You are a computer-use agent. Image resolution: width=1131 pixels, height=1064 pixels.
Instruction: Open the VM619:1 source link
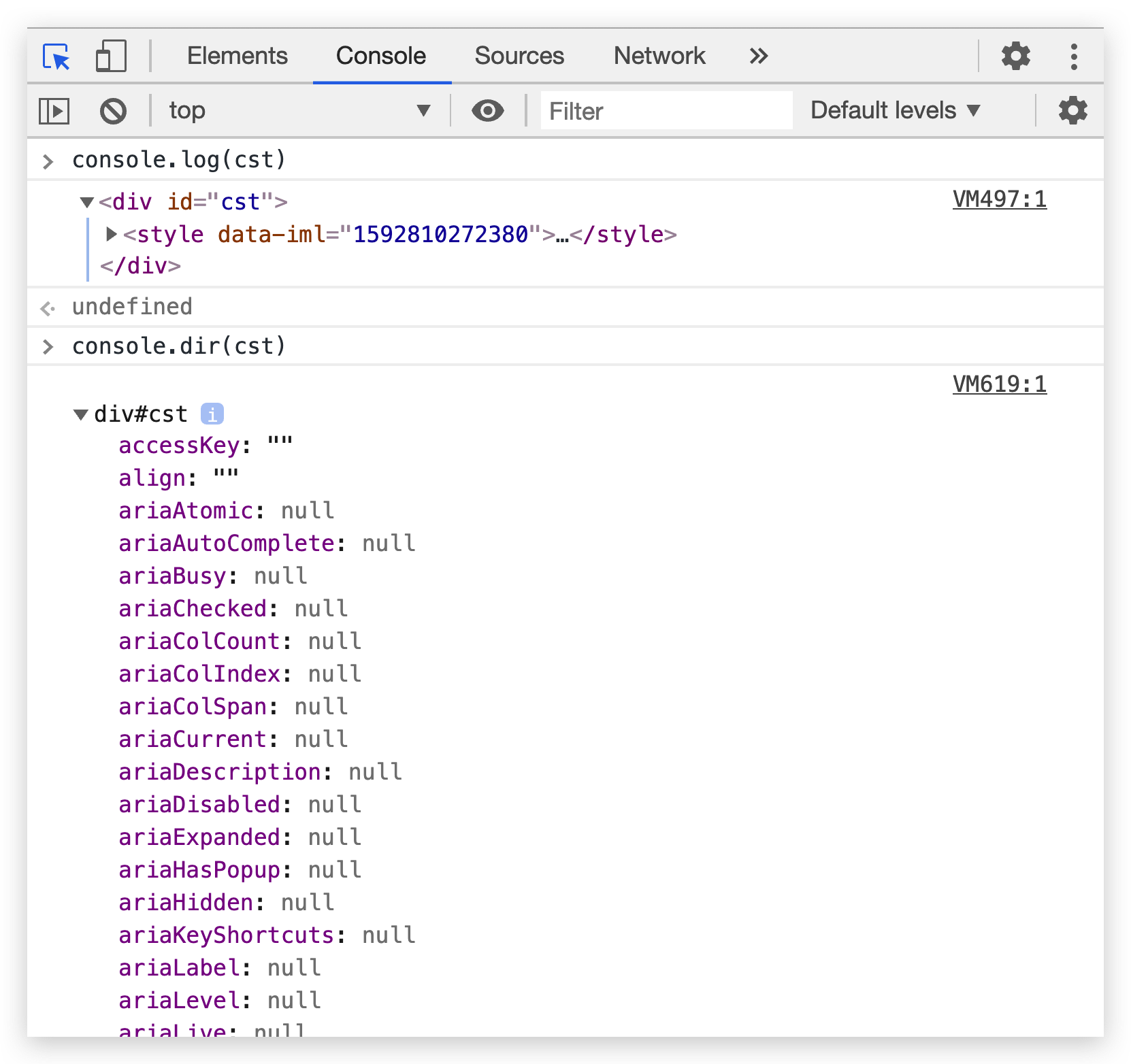(x=999, y=384)
